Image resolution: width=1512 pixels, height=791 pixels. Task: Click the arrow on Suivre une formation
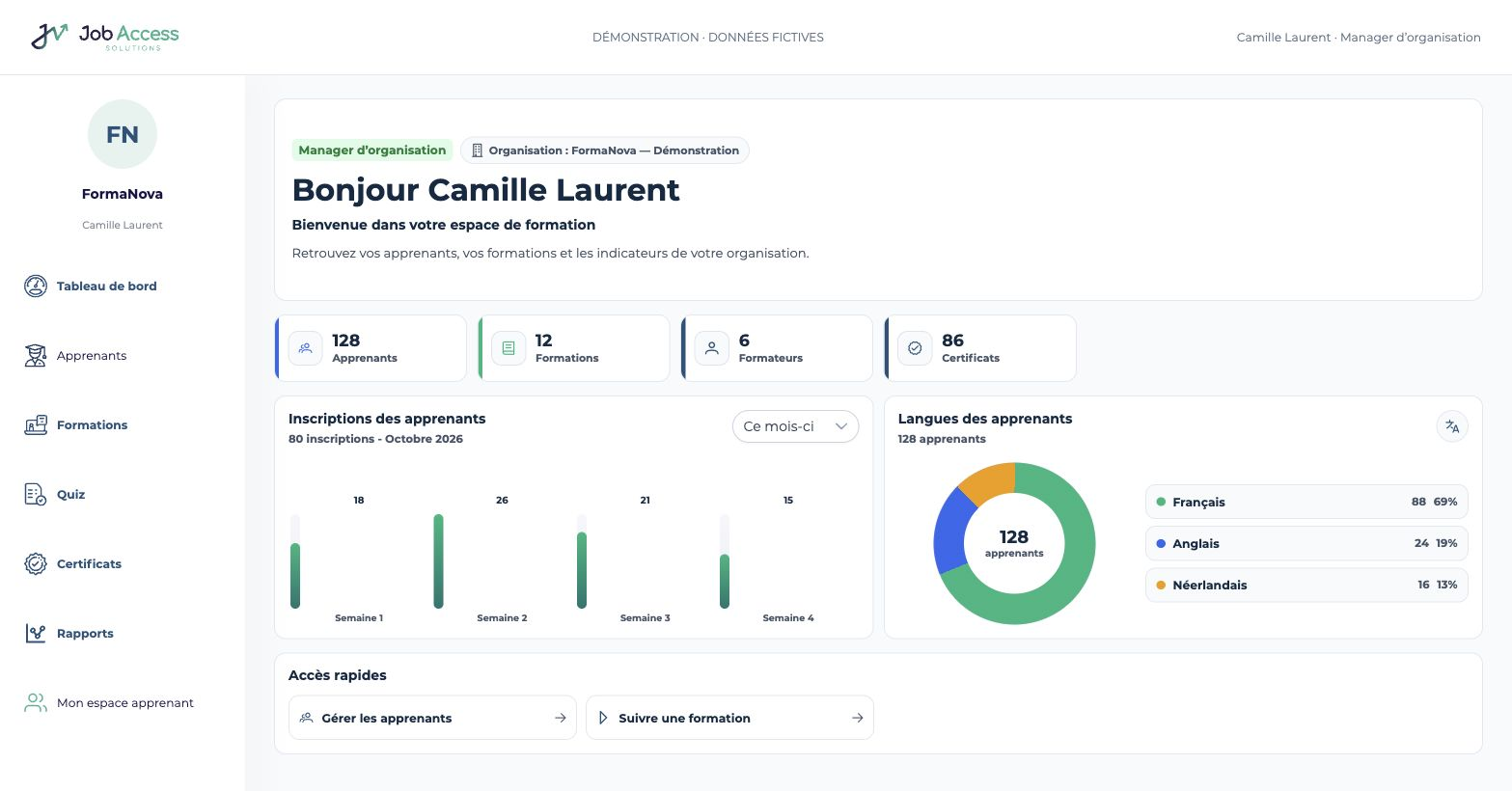click(858, 718)
